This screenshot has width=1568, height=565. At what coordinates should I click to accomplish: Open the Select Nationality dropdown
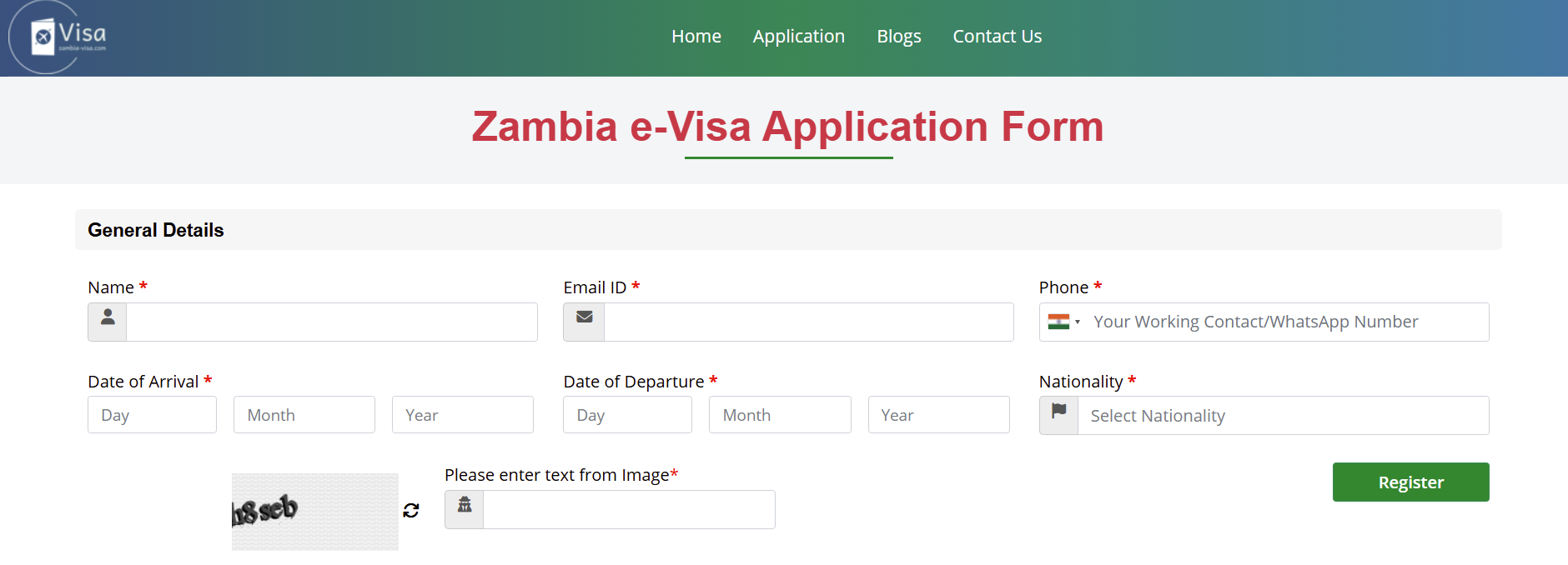click(x=1283, y=415)
